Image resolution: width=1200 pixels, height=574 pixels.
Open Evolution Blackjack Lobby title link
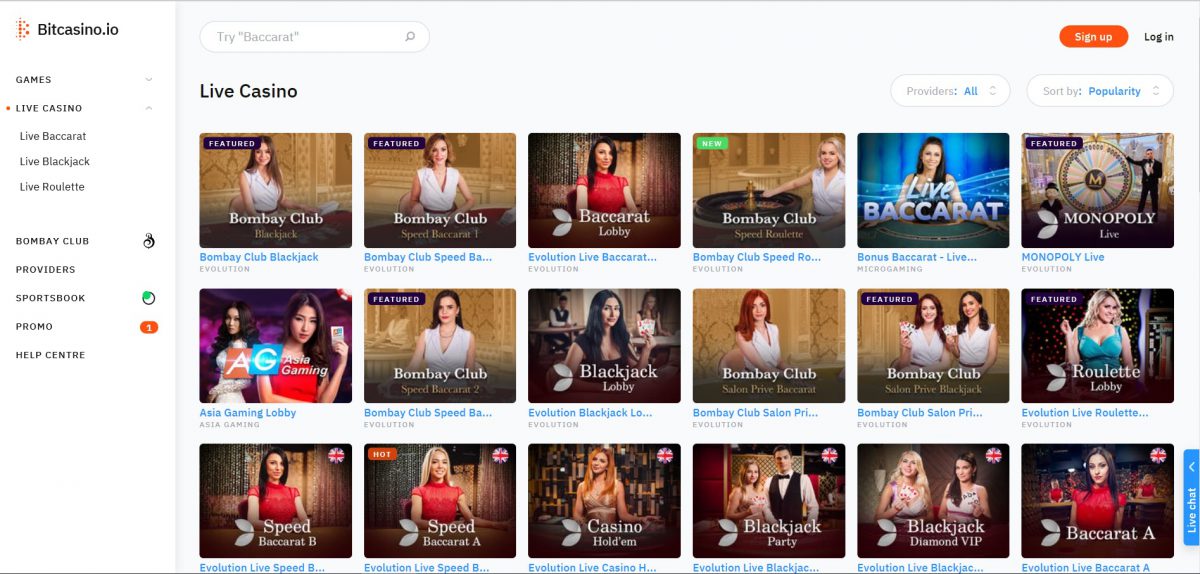point(590,413)
